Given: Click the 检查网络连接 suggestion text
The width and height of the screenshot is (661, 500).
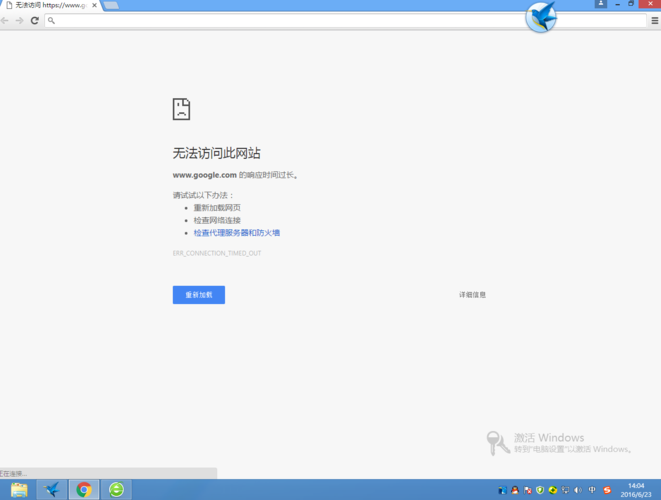Looking at the screenshot, I should [217, 220].
